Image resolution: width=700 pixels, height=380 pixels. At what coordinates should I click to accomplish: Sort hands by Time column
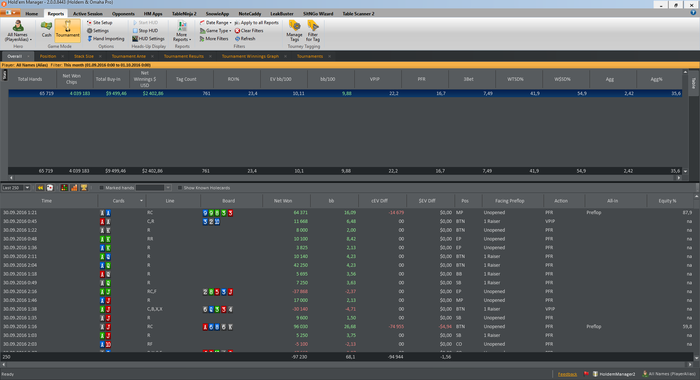(x=46, y=201)
